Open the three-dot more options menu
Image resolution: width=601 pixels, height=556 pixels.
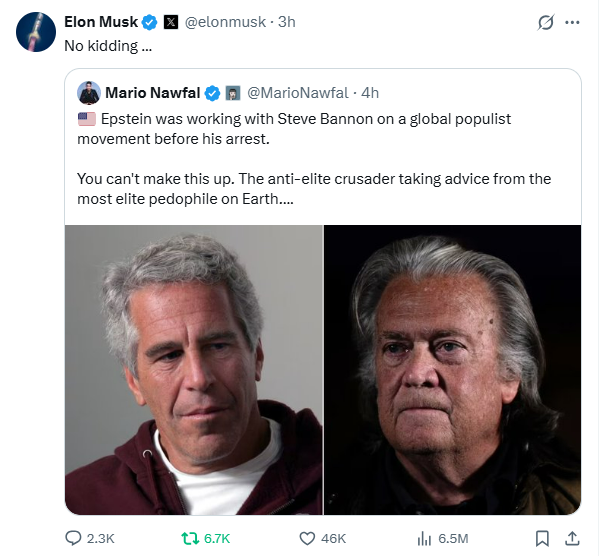pos(572,22)
